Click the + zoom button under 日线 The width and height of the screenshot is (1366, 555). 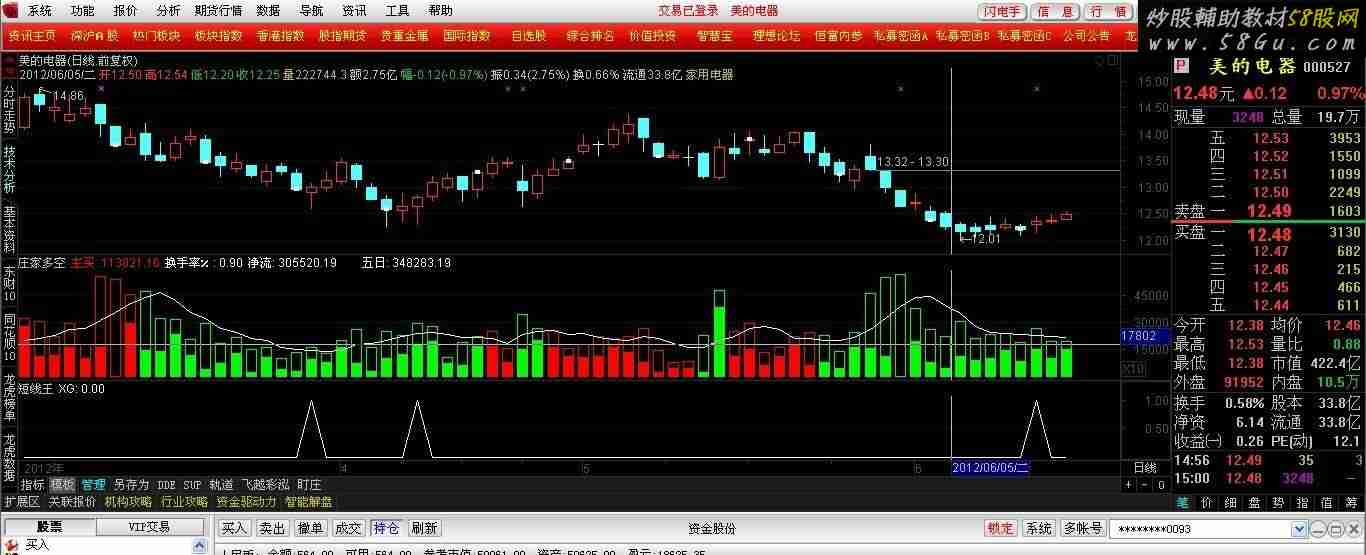(x=1129, y=485)
